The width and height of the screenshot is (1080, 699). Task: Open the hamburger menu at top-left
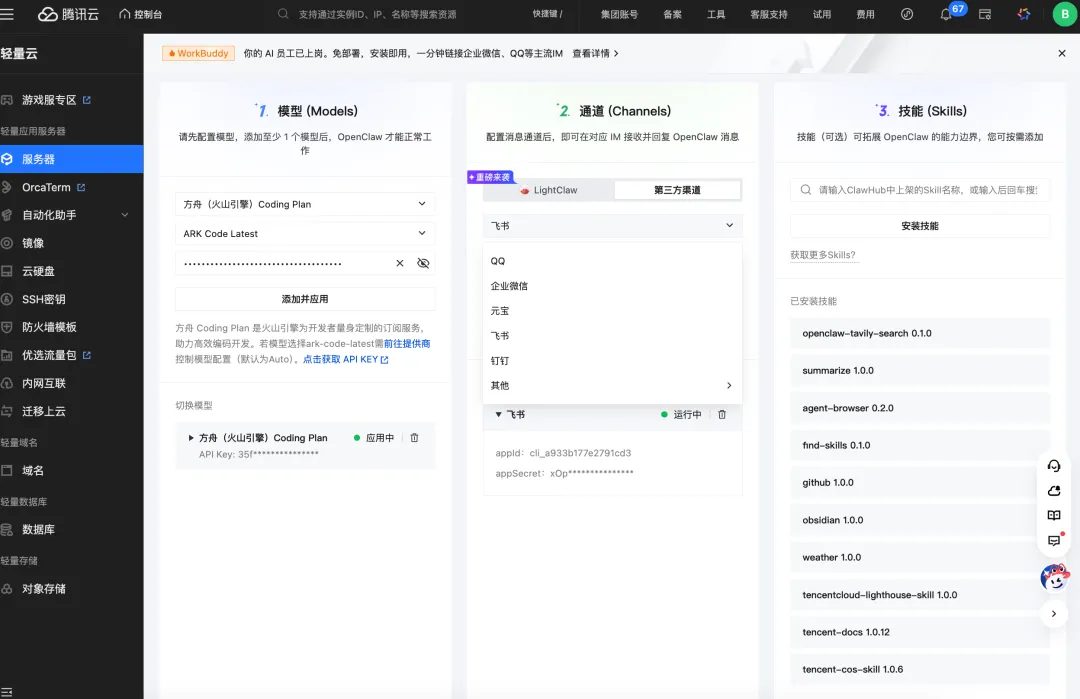[7, 14]
